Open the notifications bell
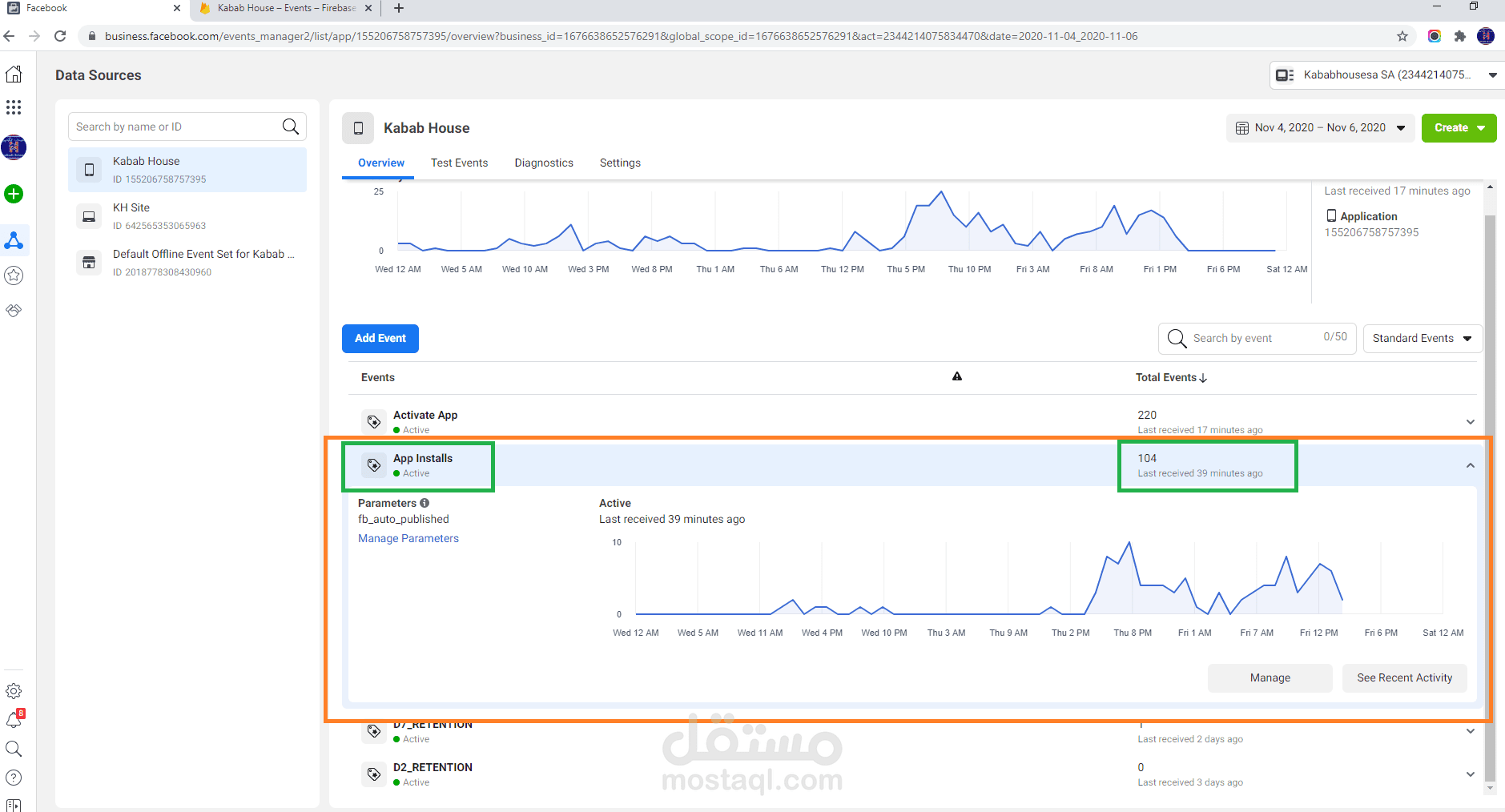Image resolution: width=1505 pixels, height=812 pixels. [14, 720]
